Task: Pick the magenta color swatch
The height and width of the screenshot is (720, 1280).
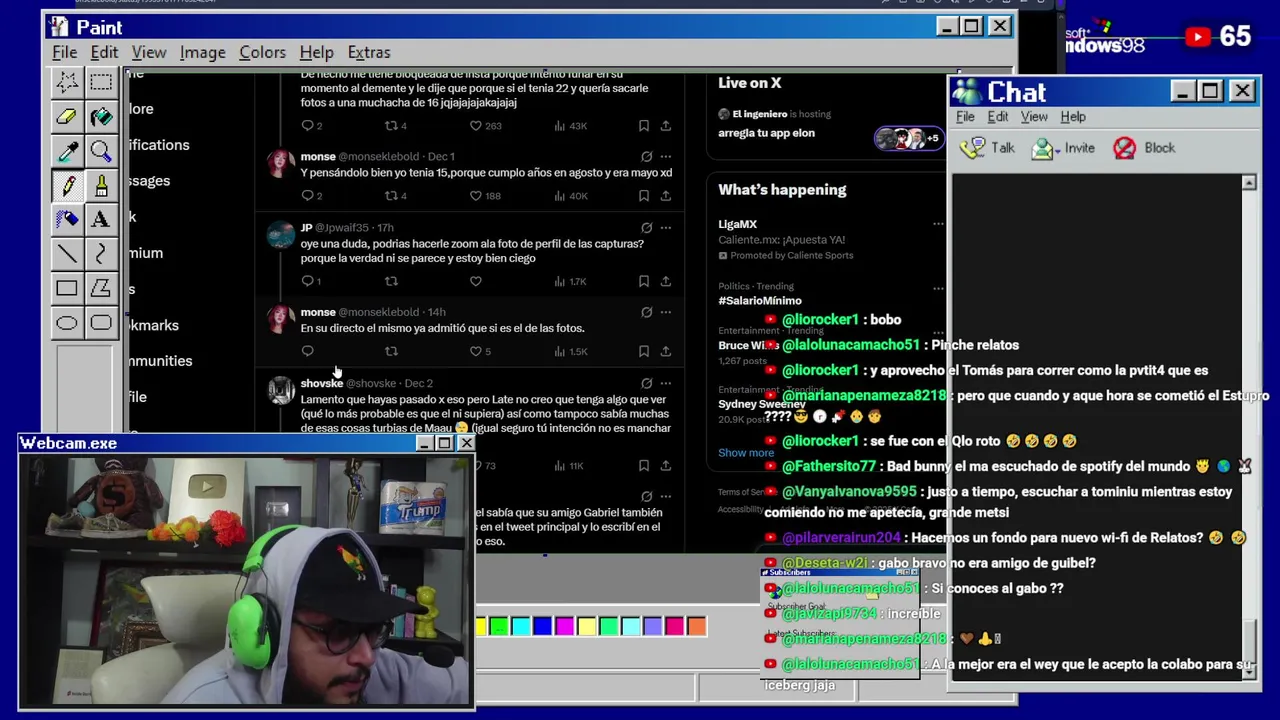Action: 565,626
